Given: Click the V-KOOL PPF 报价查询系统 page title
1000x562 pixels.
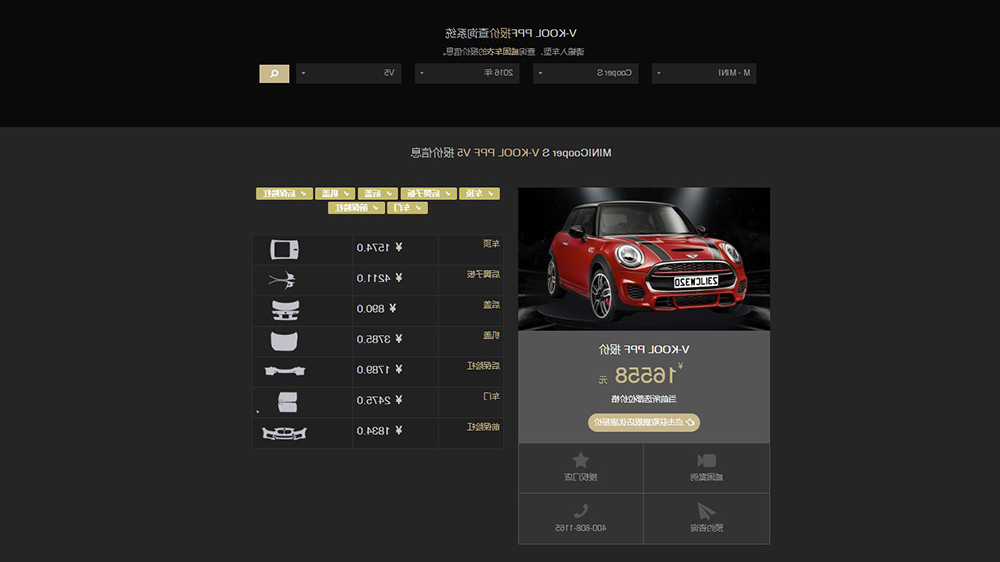Looking at the screenshot, I should coord(511,33).
